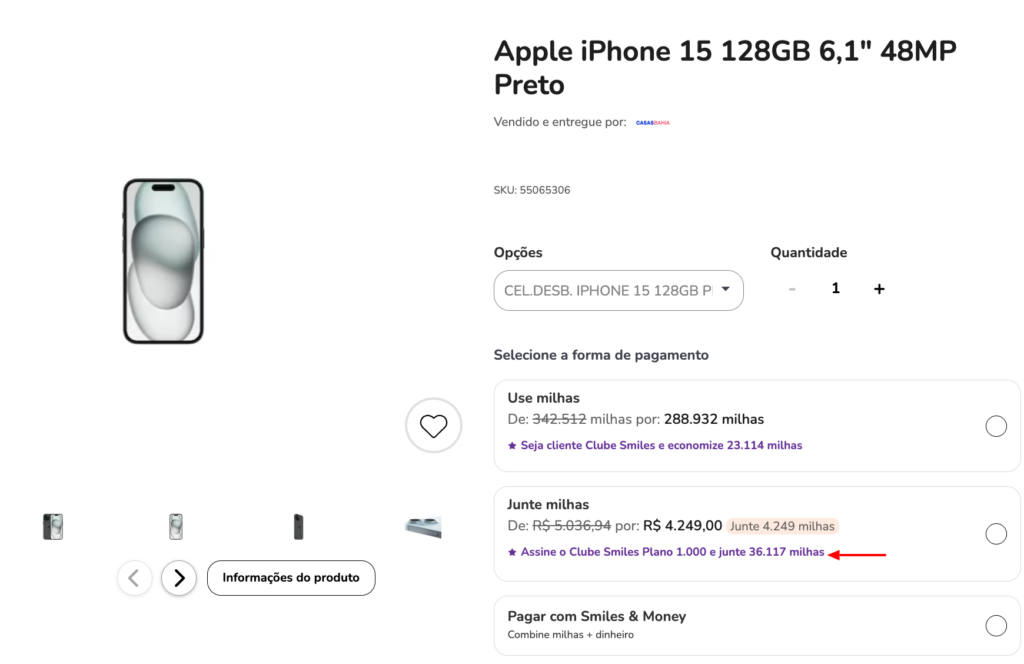Image resolution: width=1024 pixels, height=664 pixels.
Task: Select the "Junte milhas" payment option
Action: point(996,533)
